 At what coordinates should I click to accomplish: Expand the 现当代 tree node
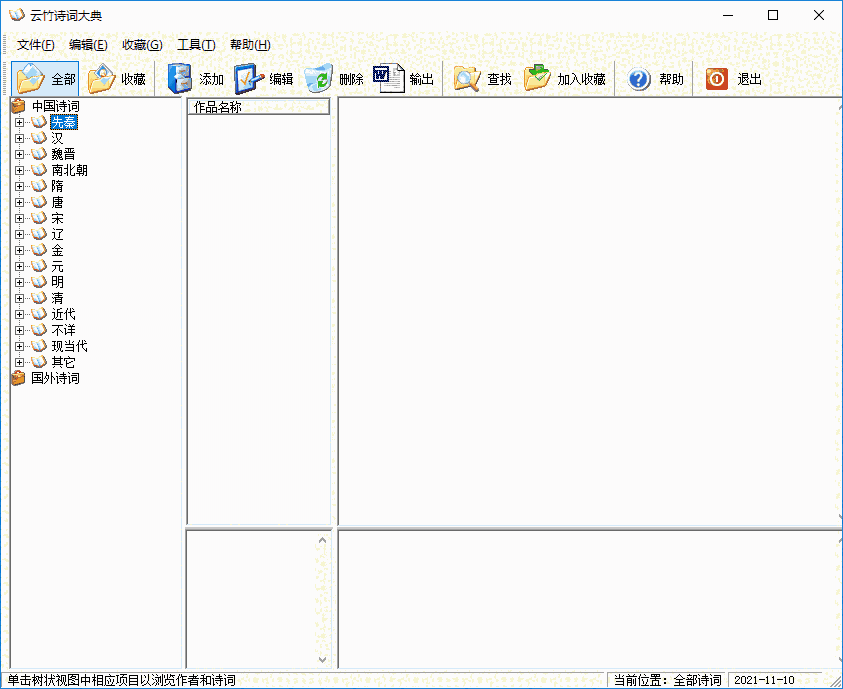click(19, 346)
